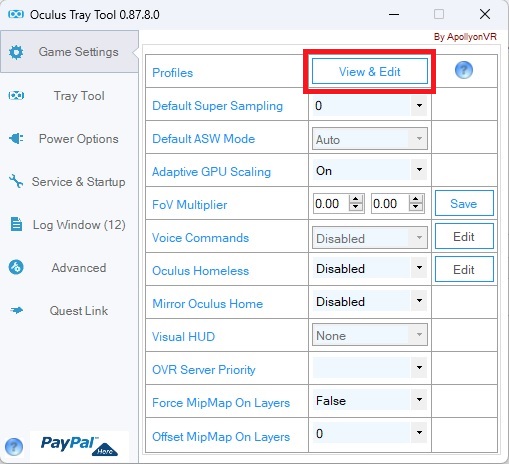Image resolution: width=509 pixels, height=464 pixels.
Task: Save the FoV Multiplier values
Action: coord(464,203)
